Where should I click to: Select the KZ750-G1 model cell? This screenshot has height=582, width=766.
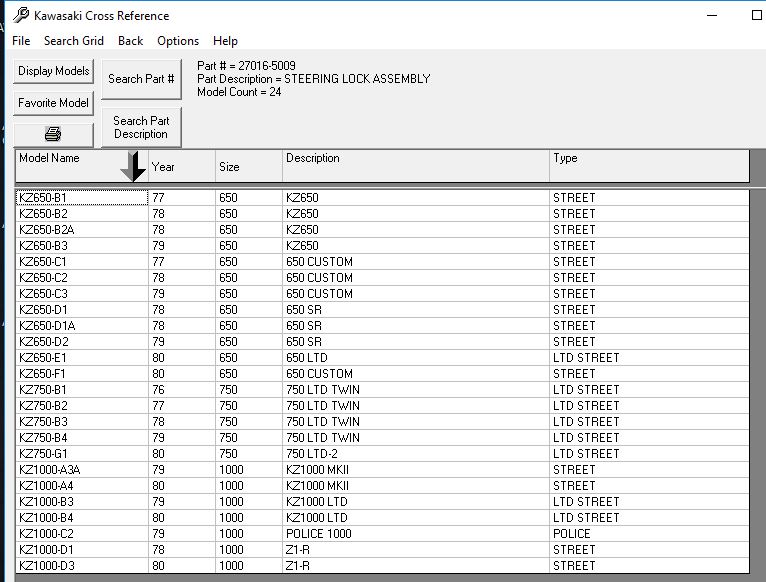[x=82, y=454]
